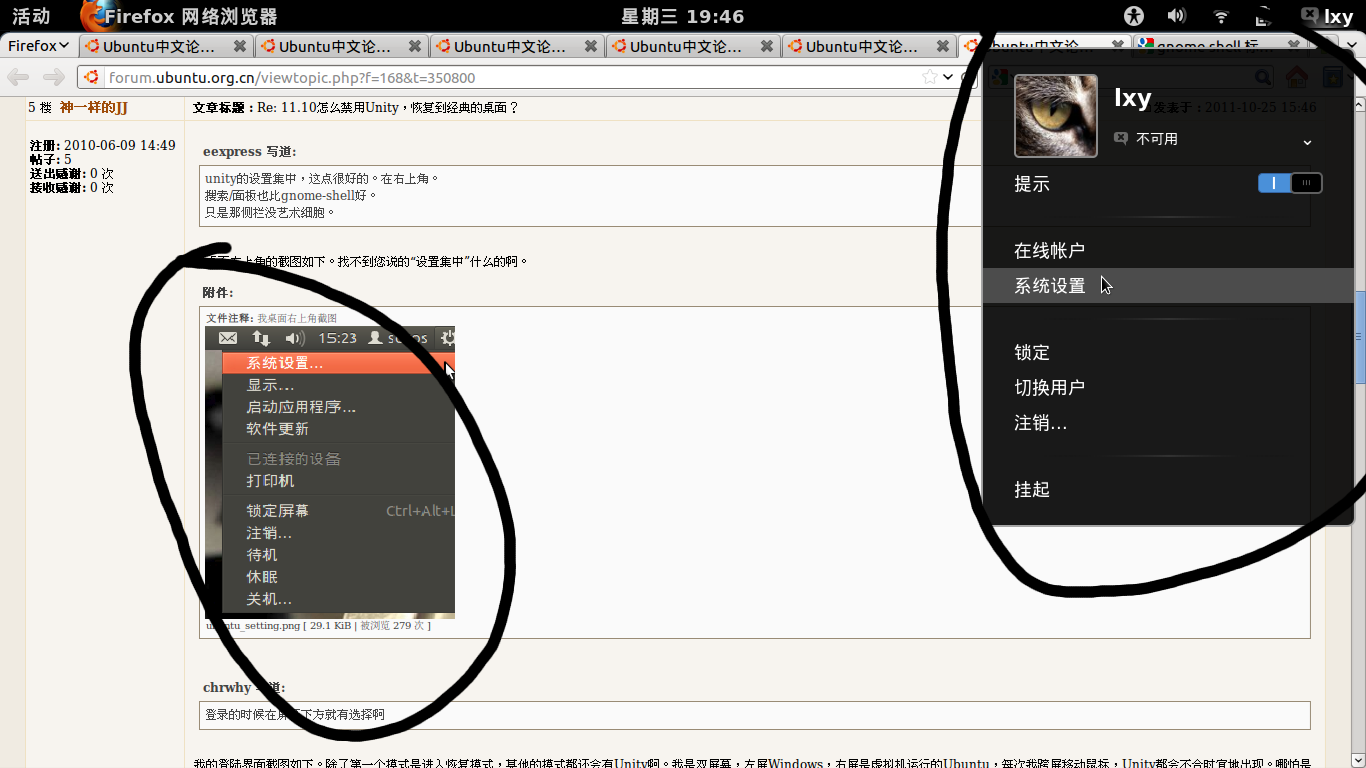Open the accessibility icon menu in top bar
This screenshot has width=1366, height=768.
pos(1133,16)
